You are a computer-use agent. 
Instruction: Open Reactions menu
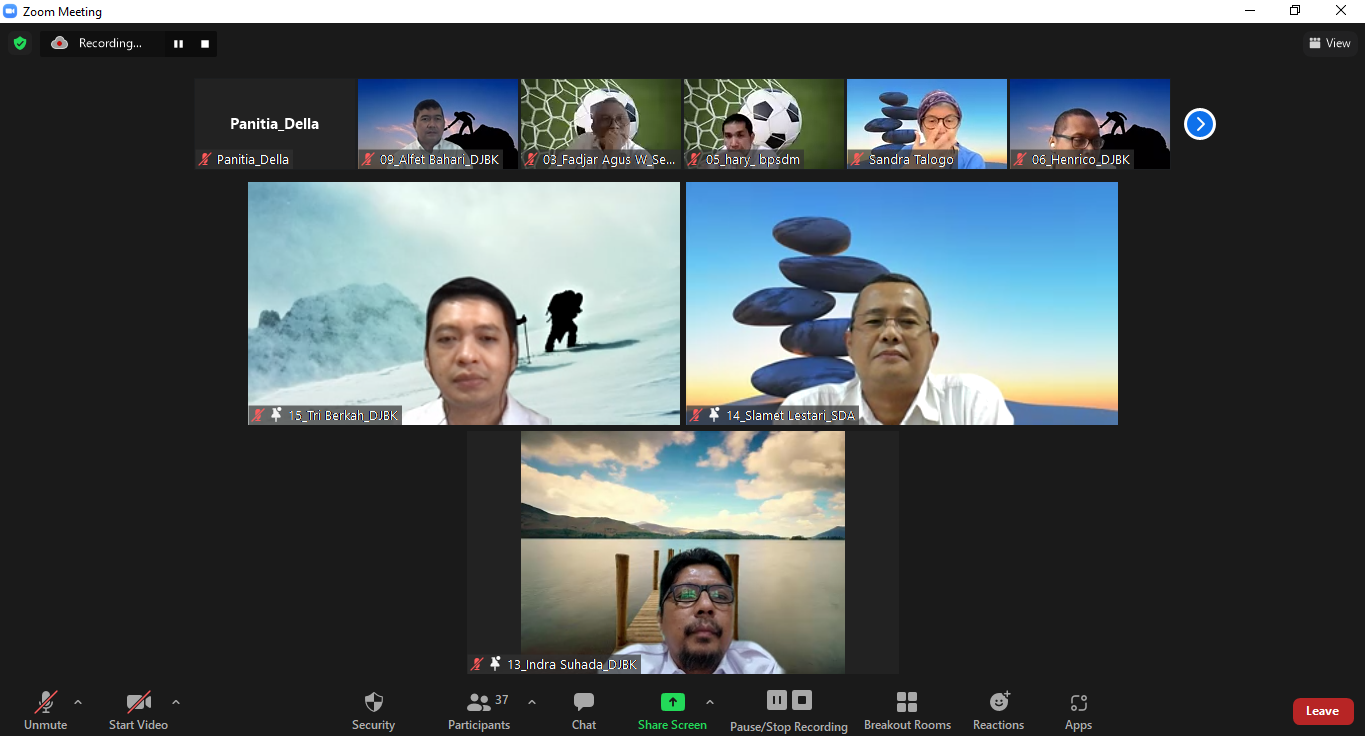click(x=999, y=711)
